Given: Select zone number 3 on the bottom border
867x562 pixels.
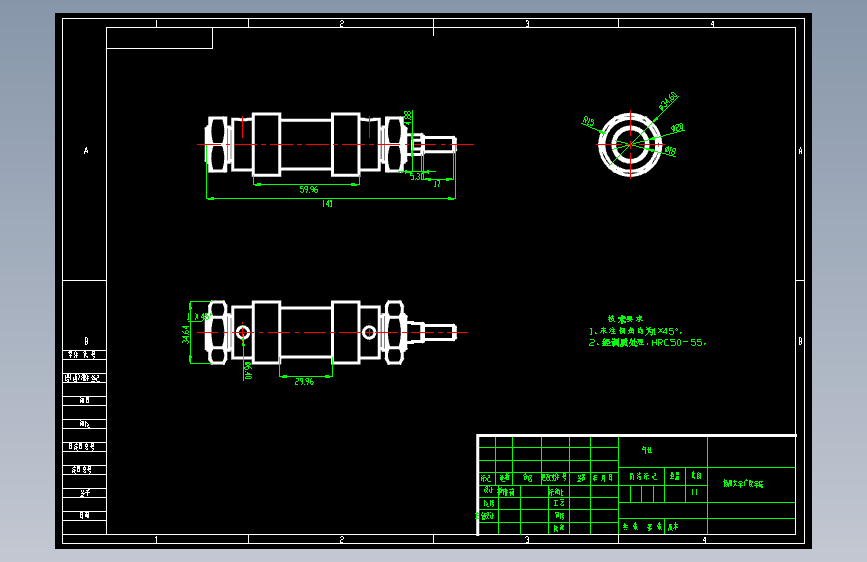Looking at the screenshot, I should 527,539.
